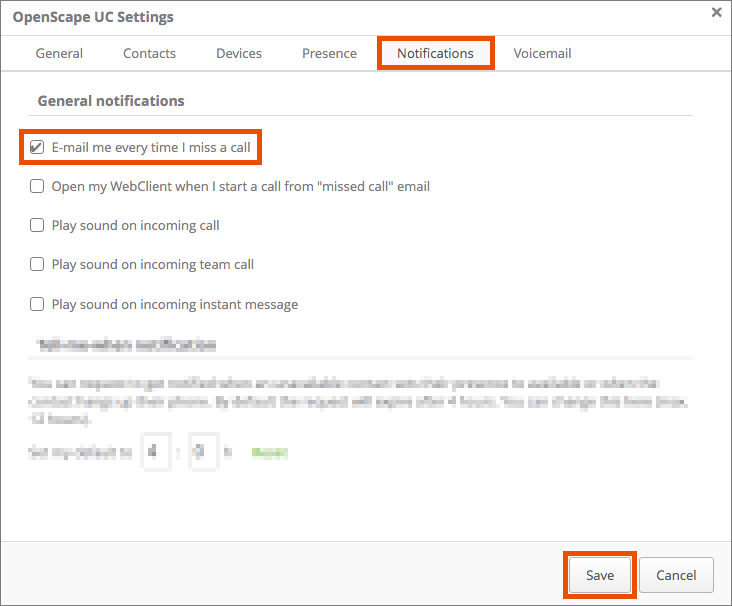
Task: Uncheck E-mail me every time I miss a call
Action: pyautogui.click(x=37, y=147)
